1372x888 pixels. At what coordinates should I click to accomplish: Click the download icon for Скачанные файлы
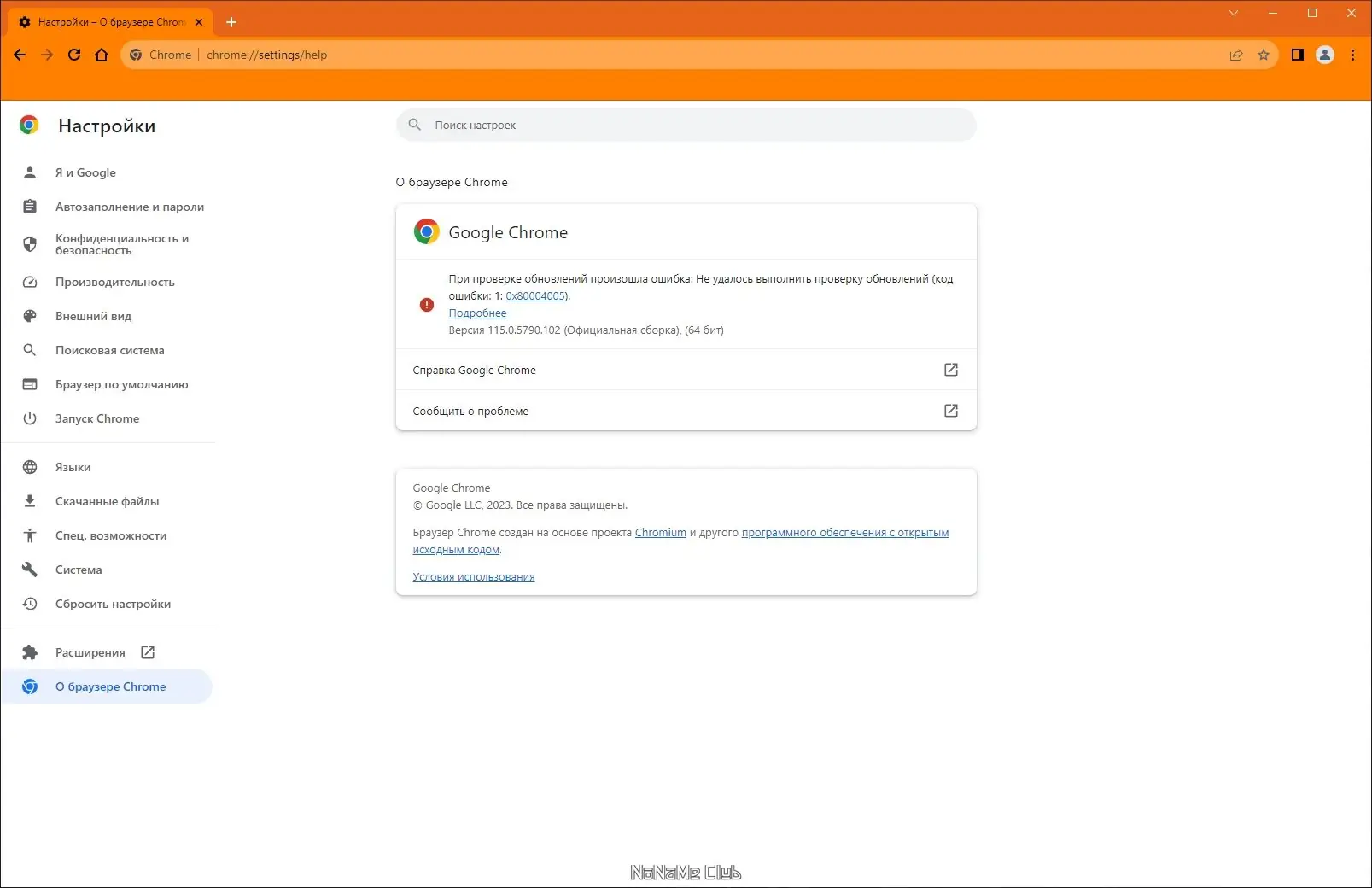pos(30,501)
